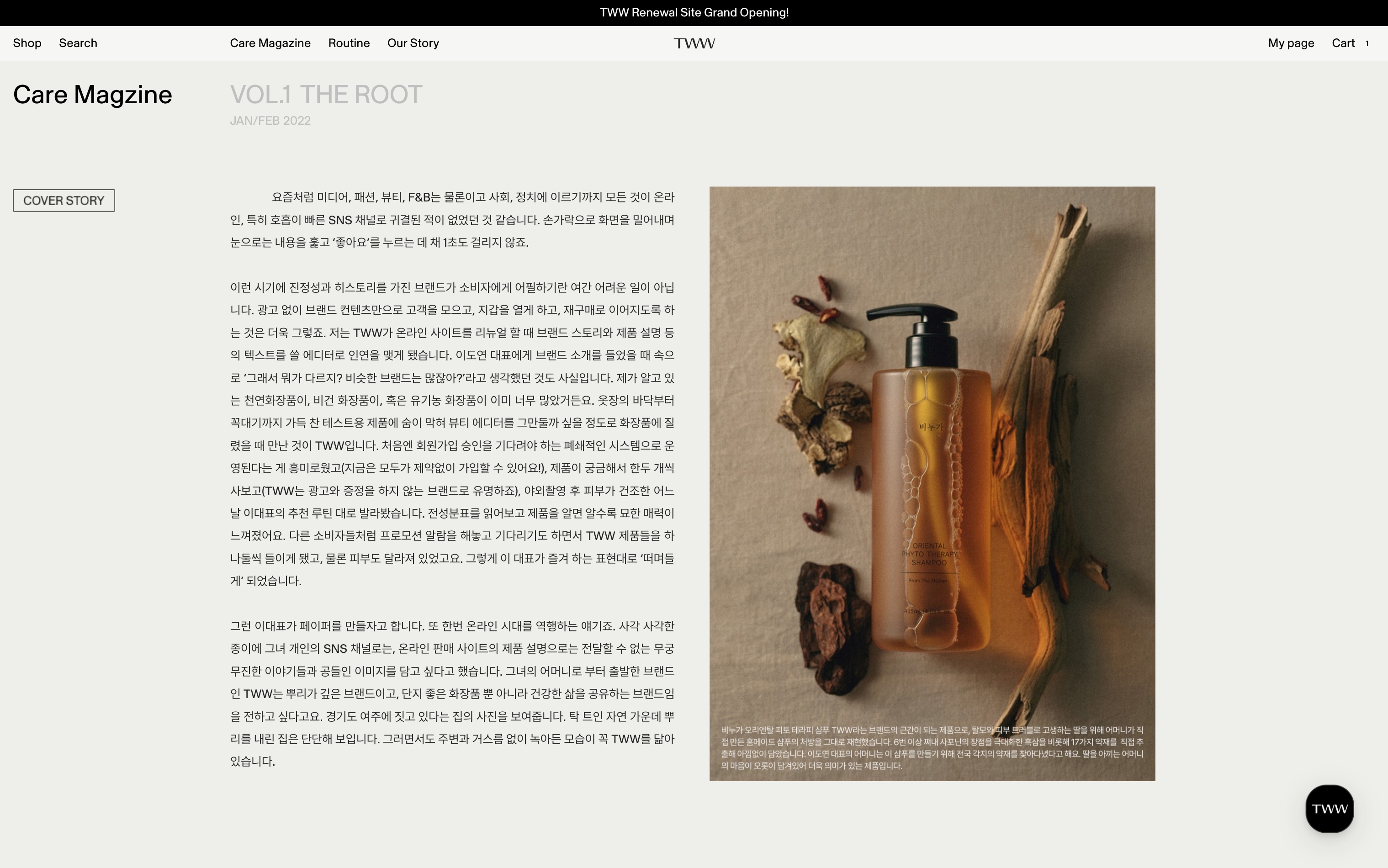This screenshot has width=1388, height=868.
Task: Click the Grand Opening announcement banner
Action: (x=694, y=13)
